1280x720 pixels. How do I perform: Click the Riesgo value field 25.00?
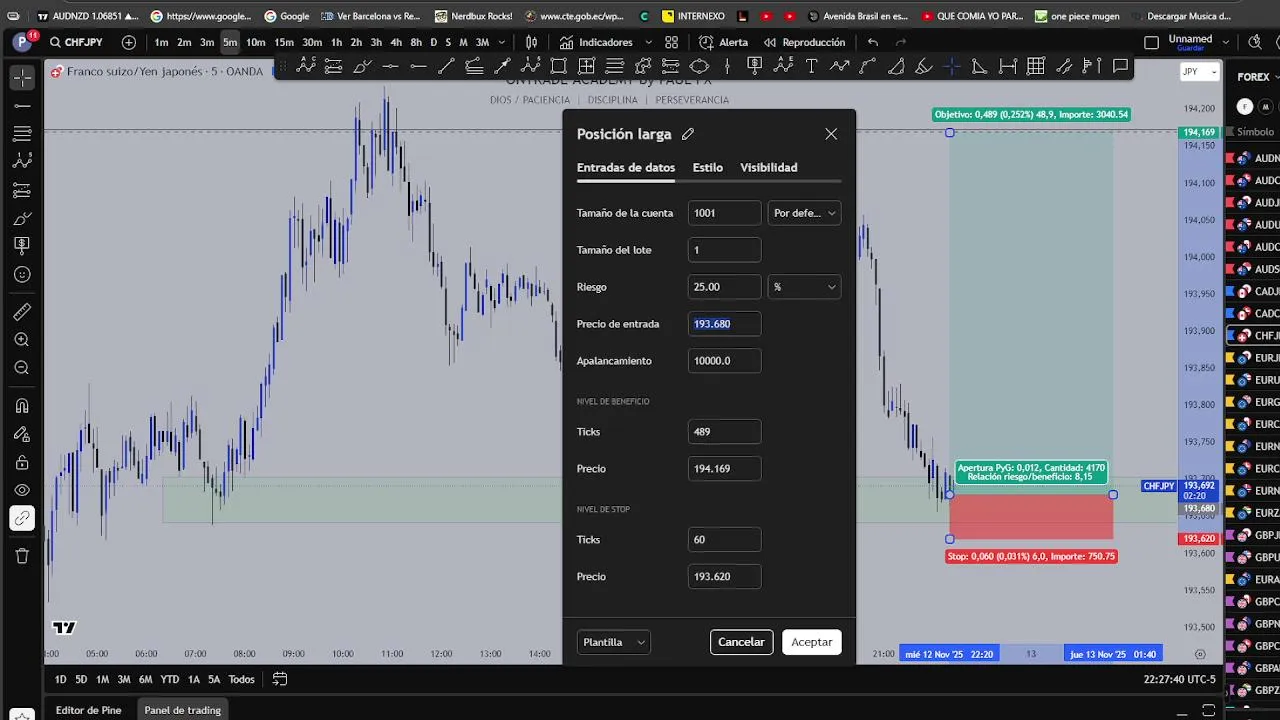725,287
